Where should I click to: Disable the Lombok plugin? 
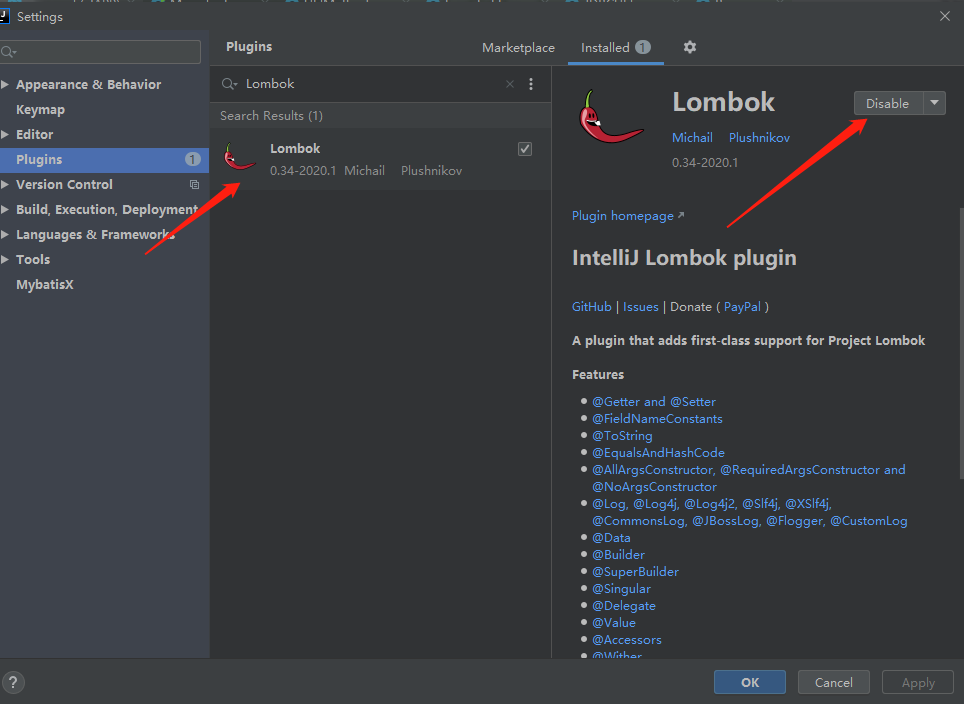click(x=888, y=103)
